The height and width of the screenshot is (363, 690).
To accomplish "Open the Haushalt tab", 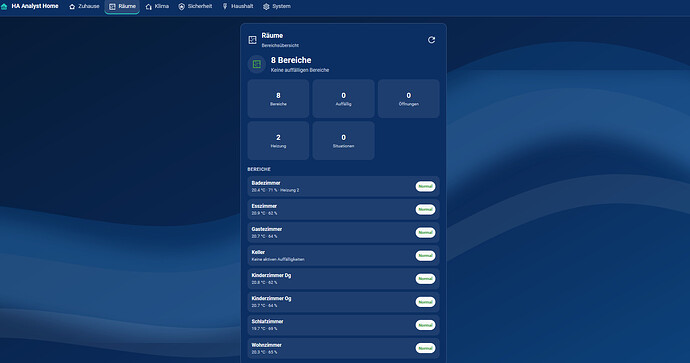I will pos(238,7).
